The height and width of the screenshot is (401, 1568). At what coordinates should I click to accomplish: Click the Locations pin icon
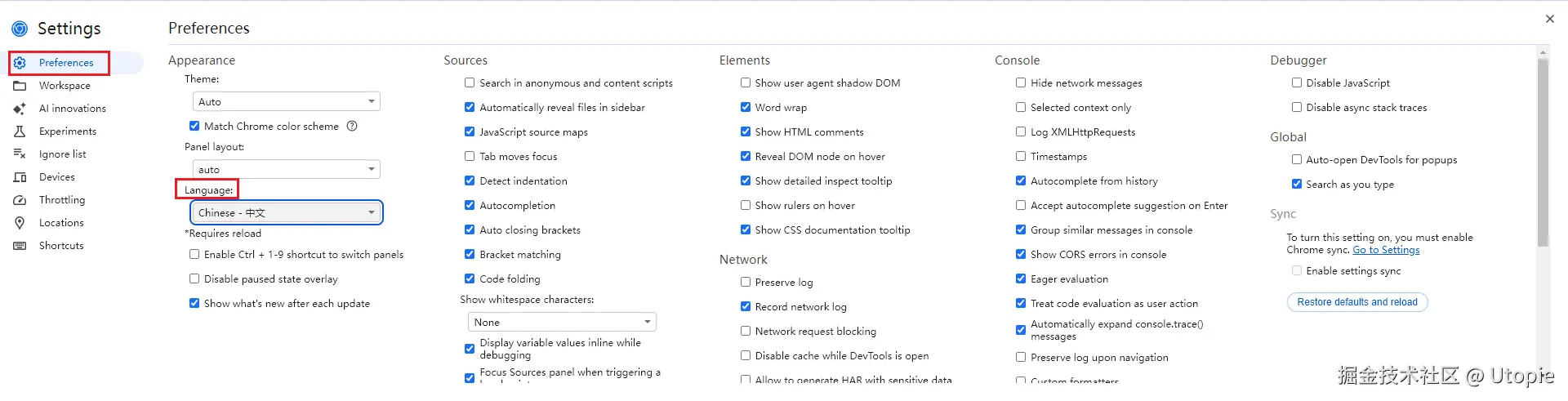click(20, 223)
